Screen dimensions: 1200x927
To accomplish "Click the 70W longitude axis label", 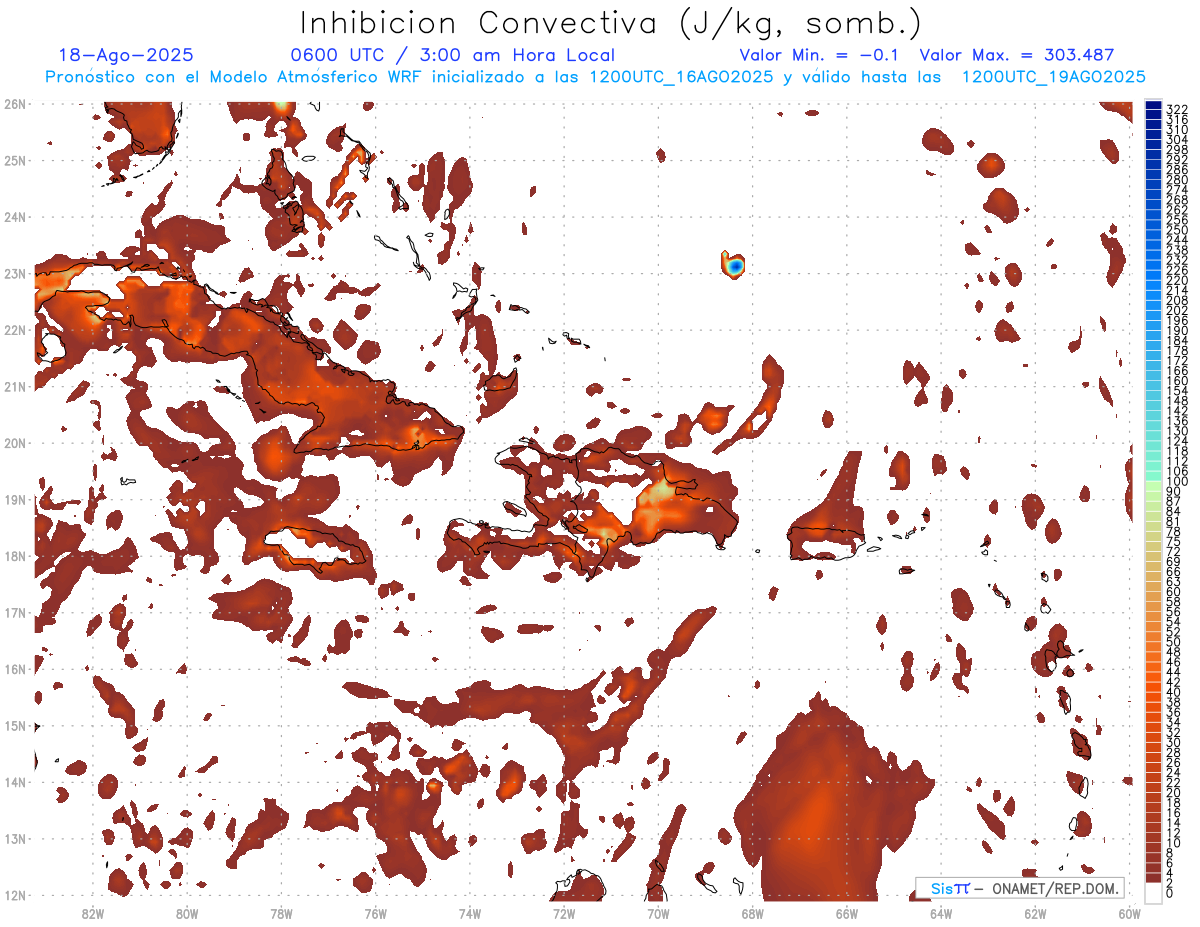I will click(658, 913).
